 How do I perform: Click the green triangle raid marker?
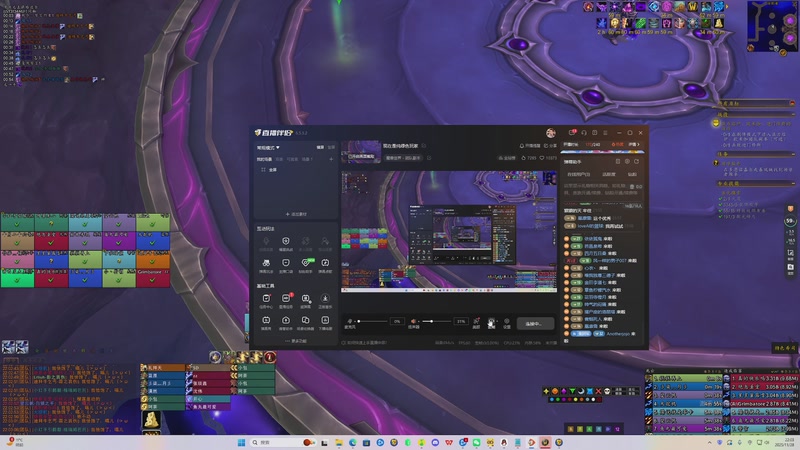pyautogui.click(x=572, y=391)
